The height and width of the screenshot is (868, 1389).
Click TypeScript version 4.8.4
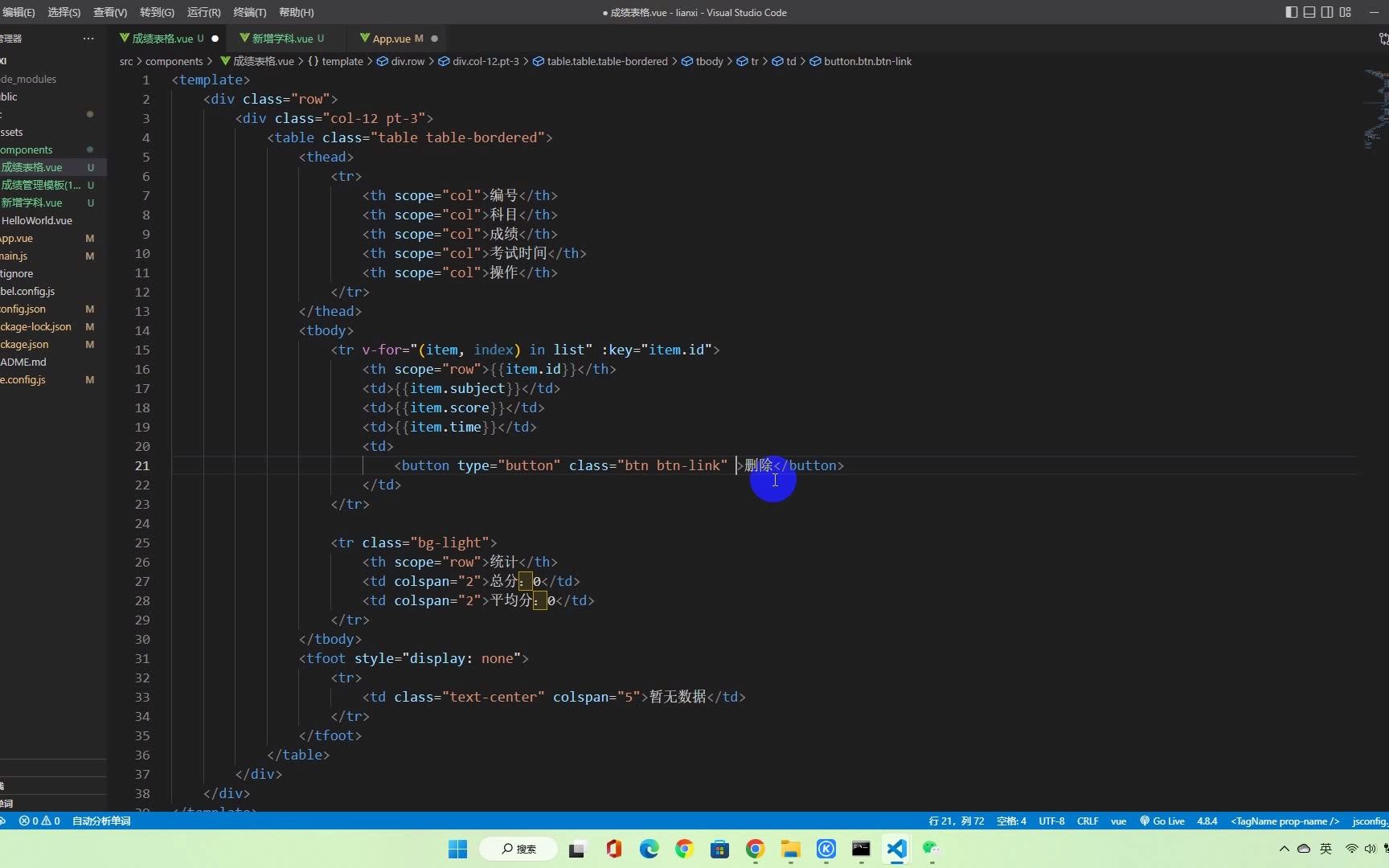tap(1207, 821)
